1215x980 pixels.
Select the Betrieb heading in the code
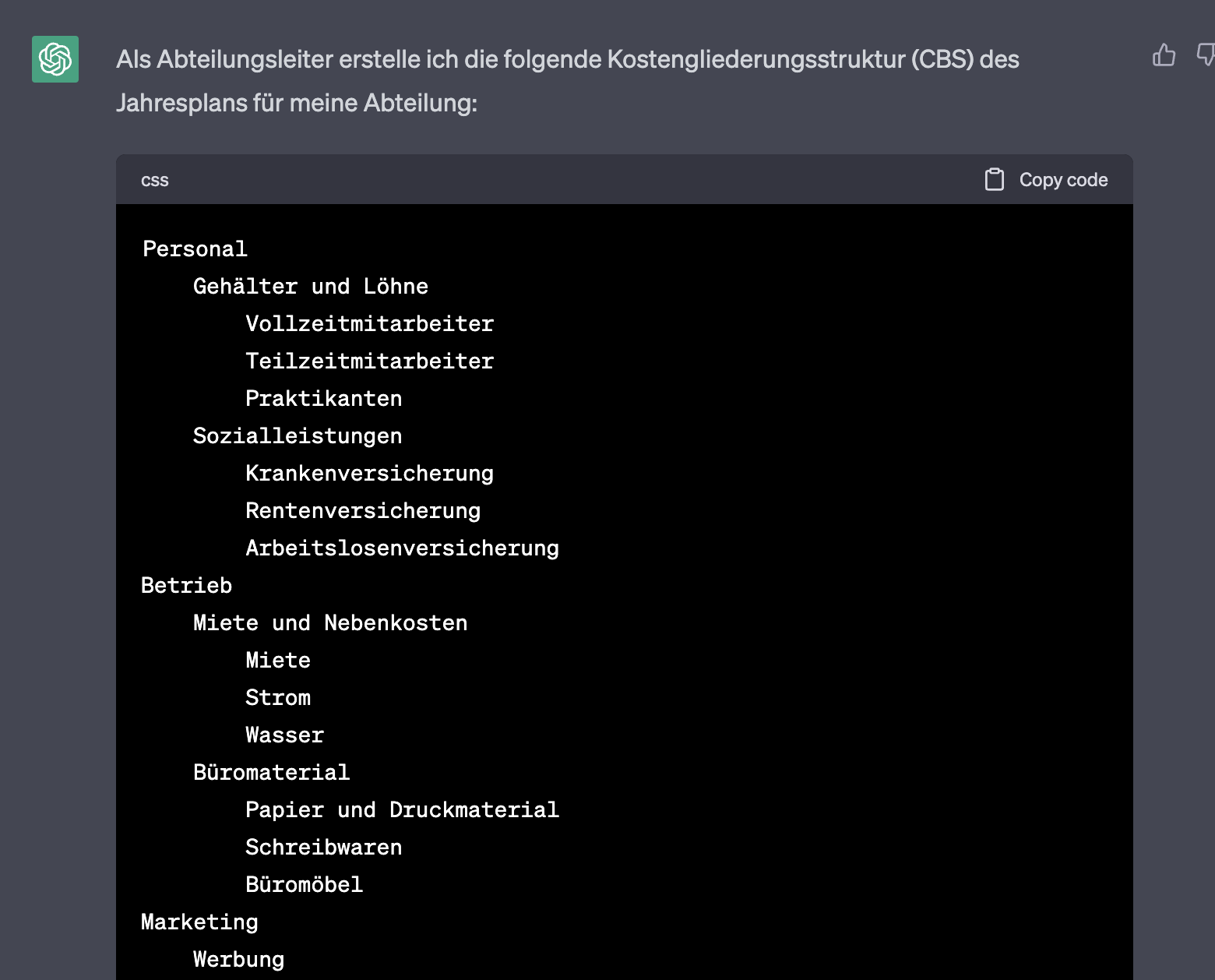coord(186,585)
